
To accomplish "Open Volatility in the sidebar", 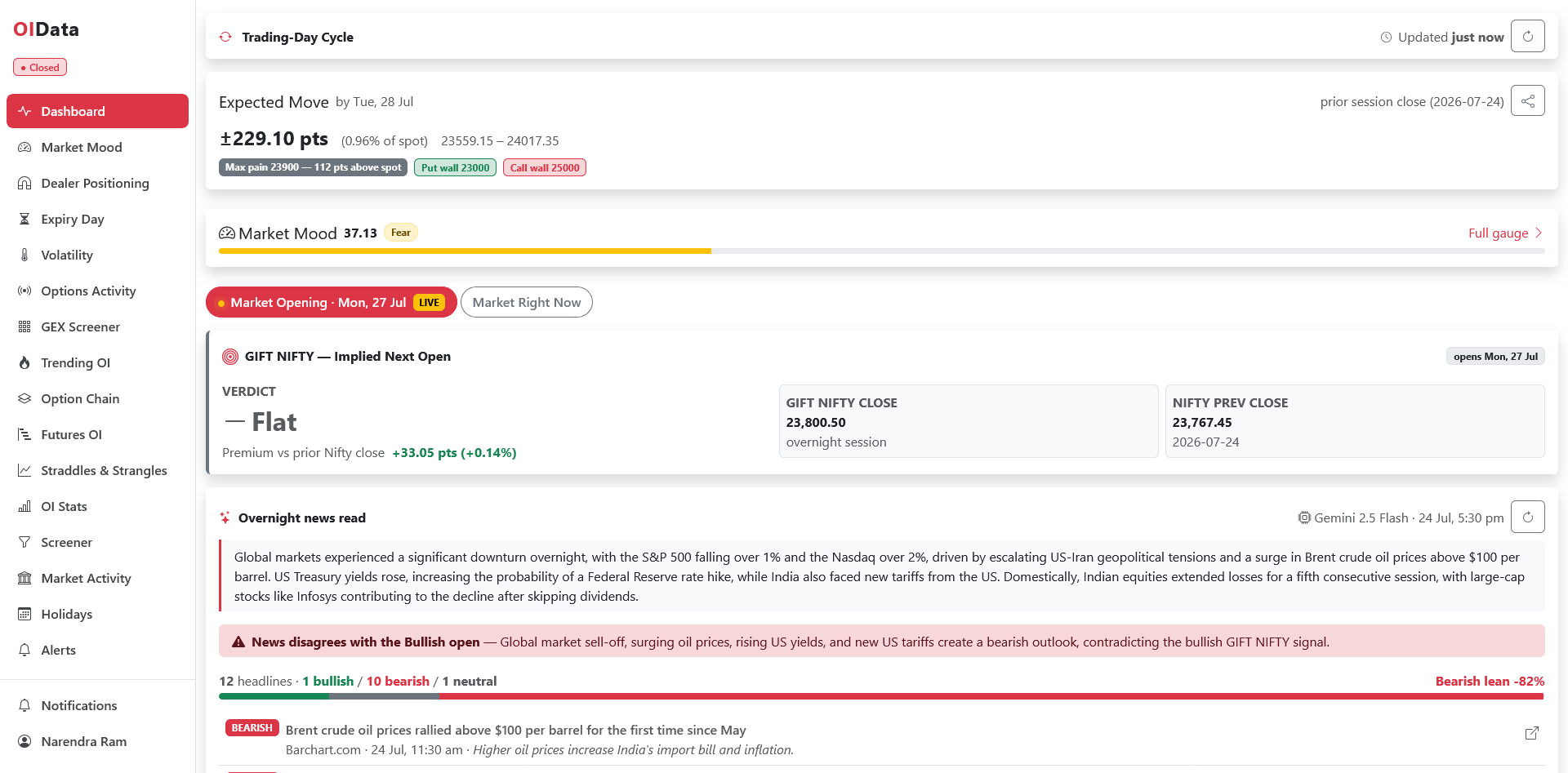I will pyautogui.click(x=97, y=255).
